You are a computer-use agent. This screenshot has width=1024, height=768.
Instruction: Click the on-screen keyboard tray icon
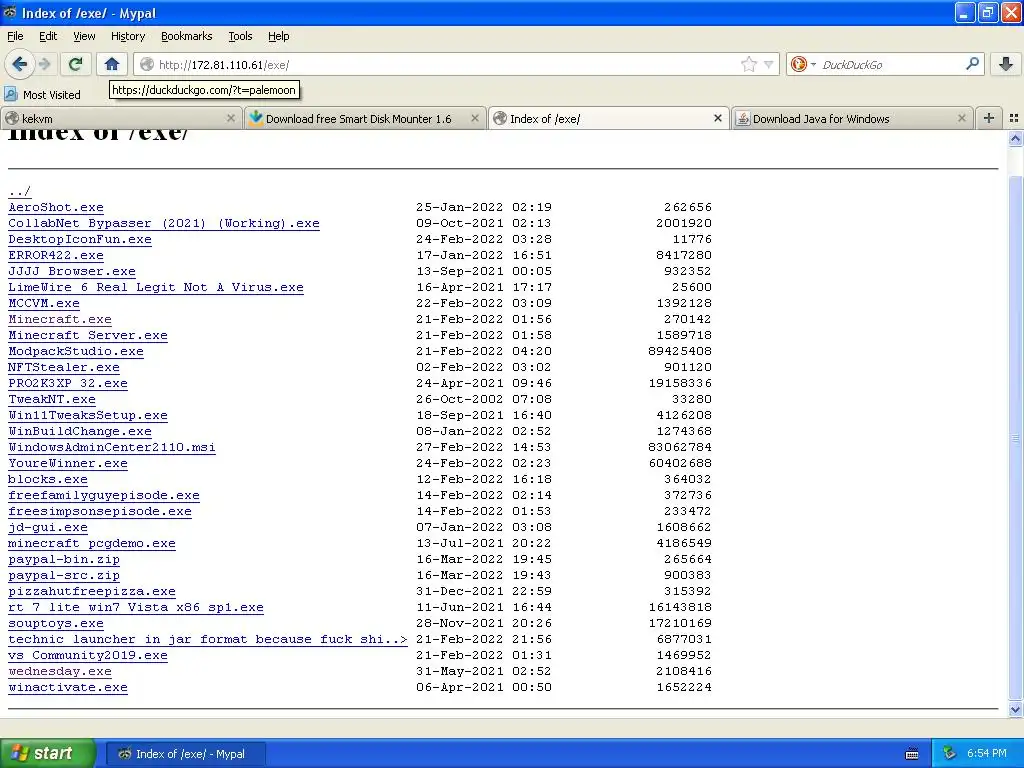coord(912,754)
